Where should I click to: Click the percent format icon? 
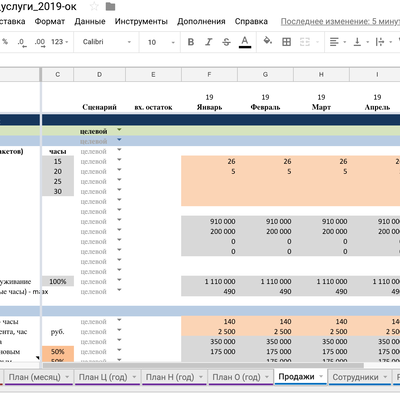(5, 42)
